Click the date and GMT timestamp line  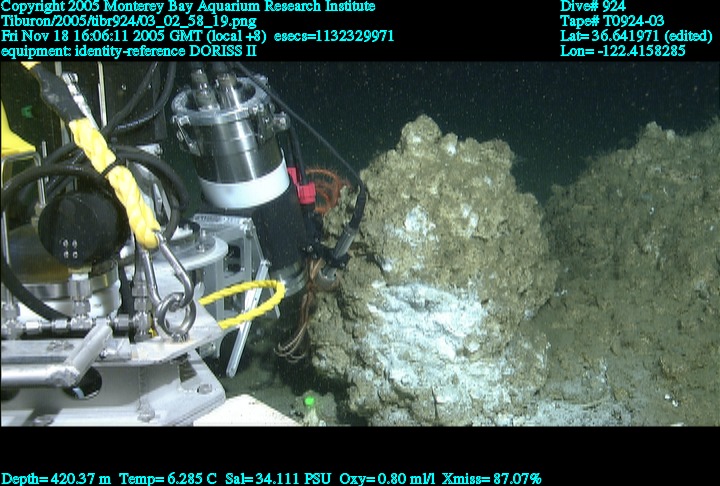131,35
